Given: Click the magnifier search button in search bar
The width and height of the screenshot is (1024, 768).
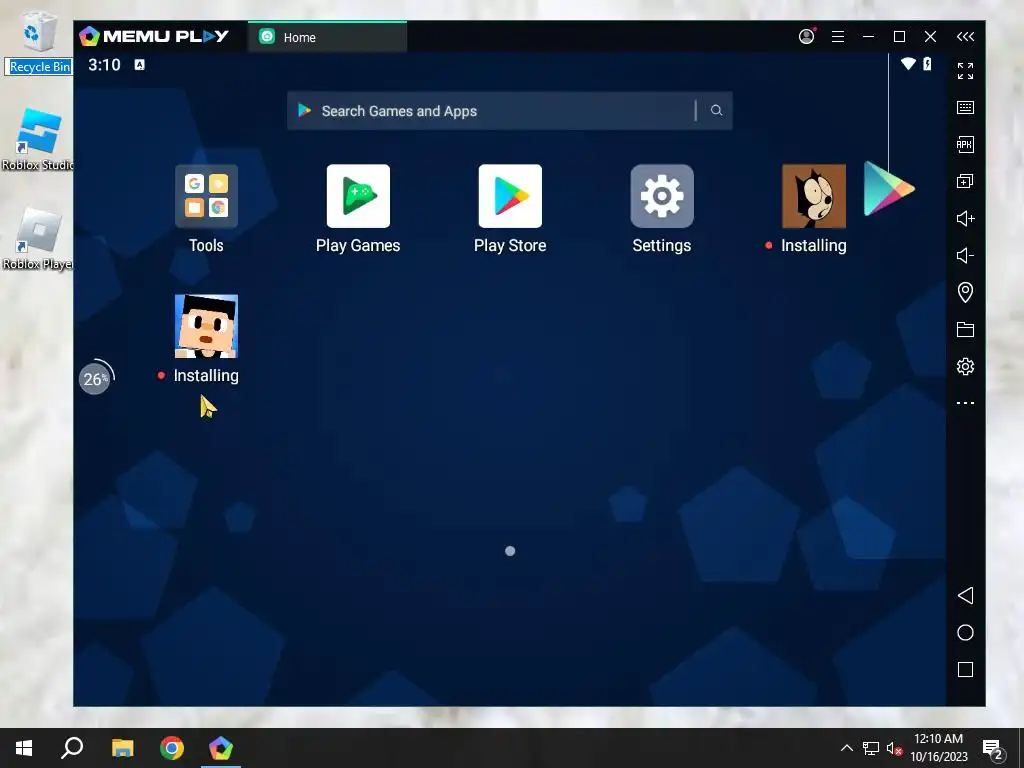Looking at the screenshot, I should pyautogui.click(x=716, y=110).
